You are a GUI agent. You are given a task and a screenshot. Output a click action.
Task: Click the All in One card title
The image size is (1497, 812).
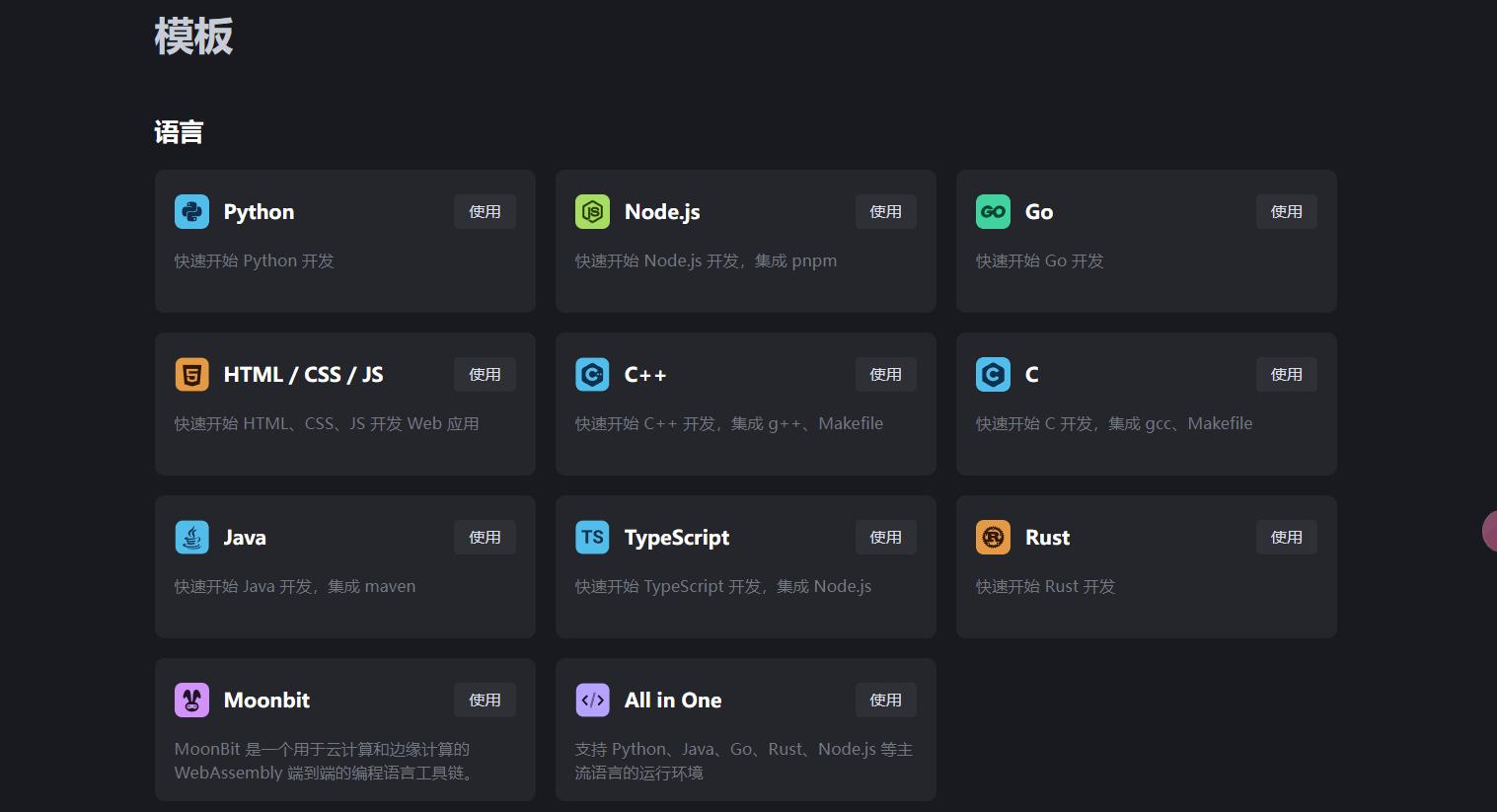[673, 701]
